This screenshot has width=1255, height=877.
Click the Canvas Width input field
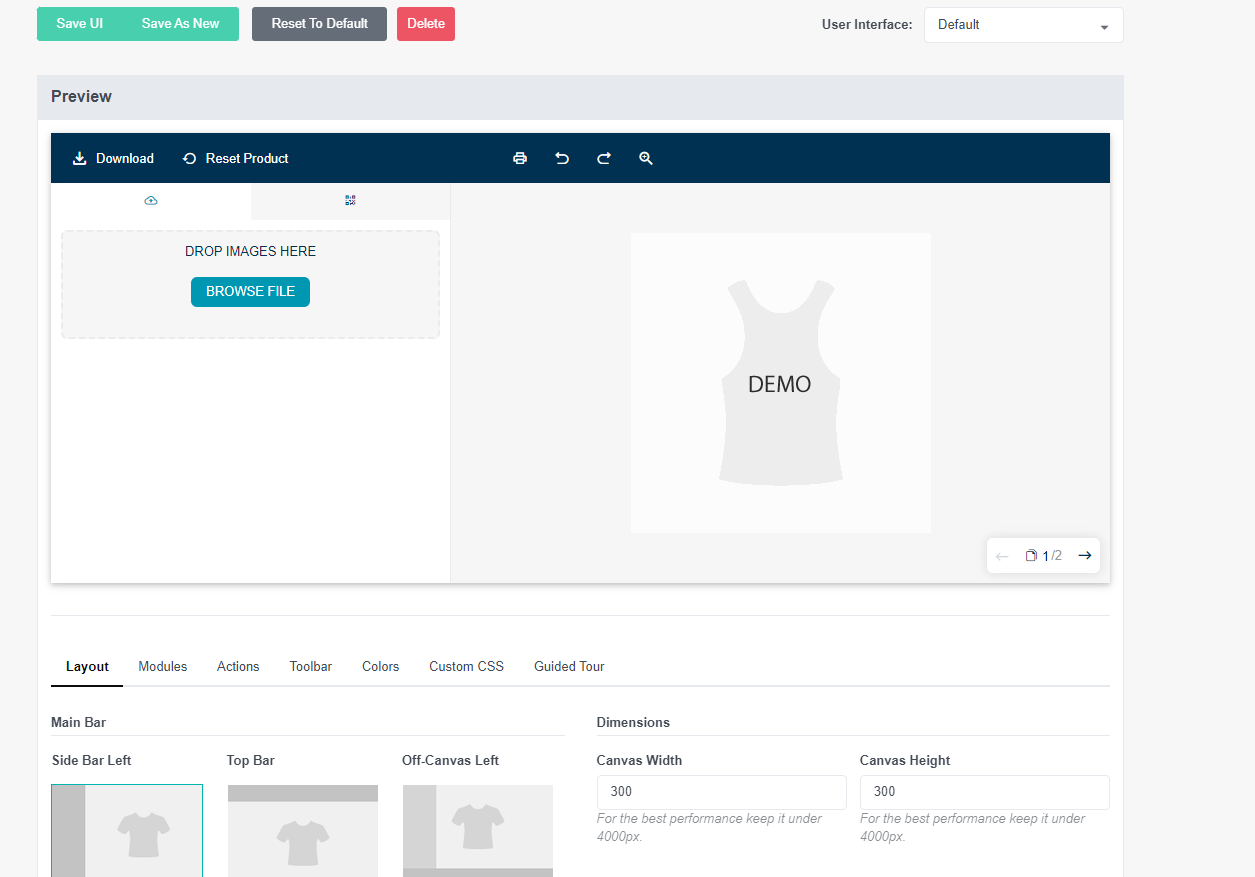(722, 792)
